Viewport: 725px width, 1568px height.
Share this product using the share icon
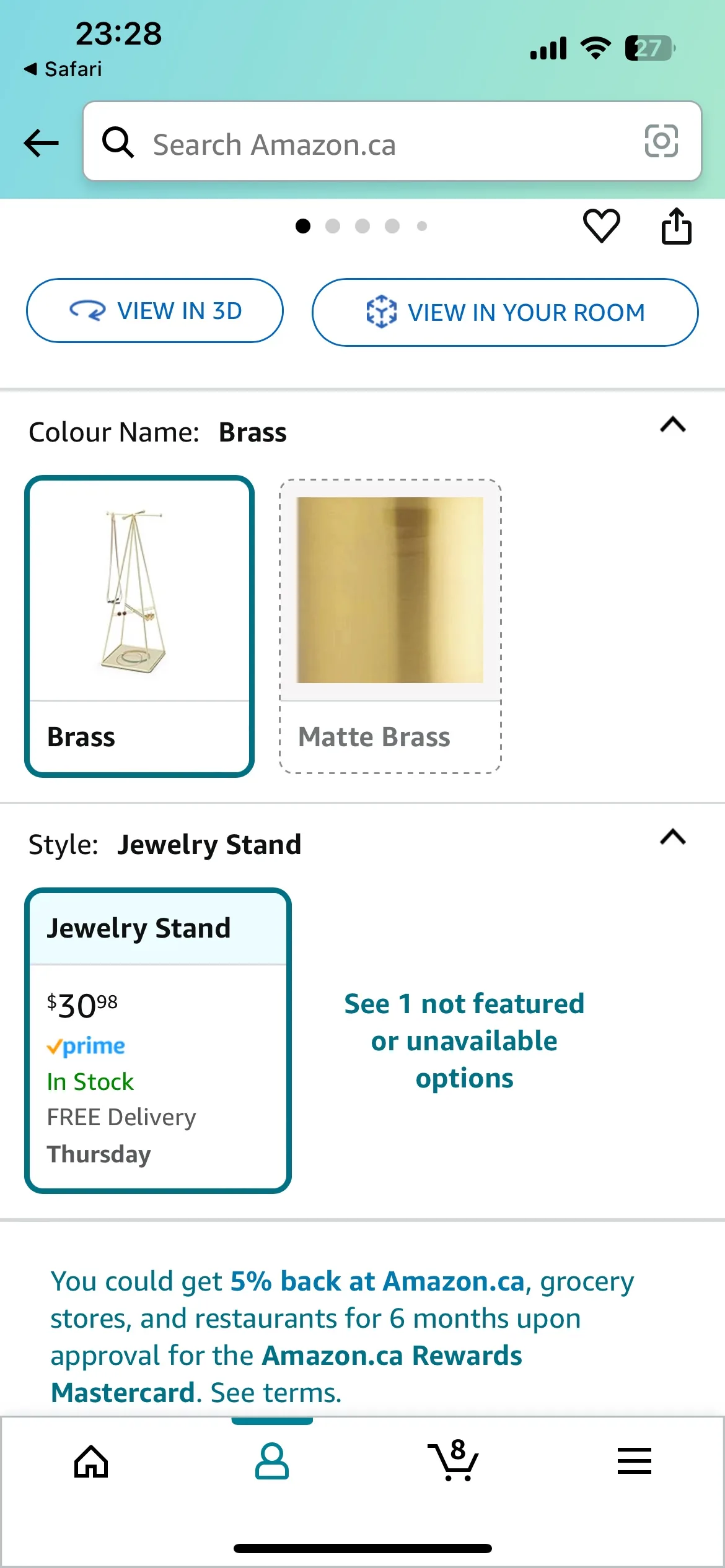pos(676,226)
